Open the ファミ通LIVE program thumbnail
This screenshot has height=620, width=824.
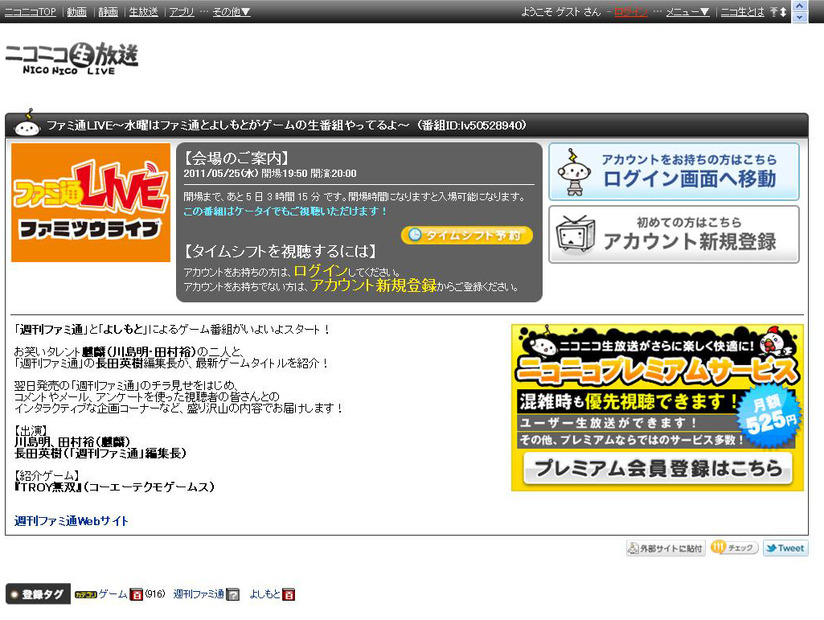[x=90, y=202]
